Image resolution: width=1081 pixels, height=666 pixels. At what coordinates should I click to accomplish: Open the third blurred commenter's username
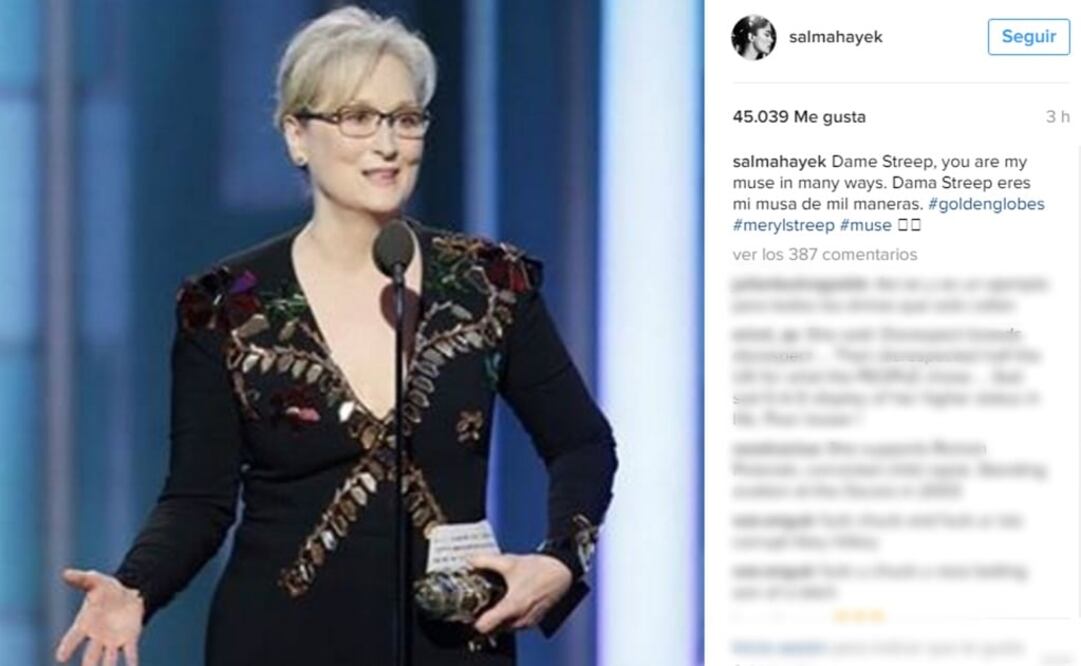(776, 449)
